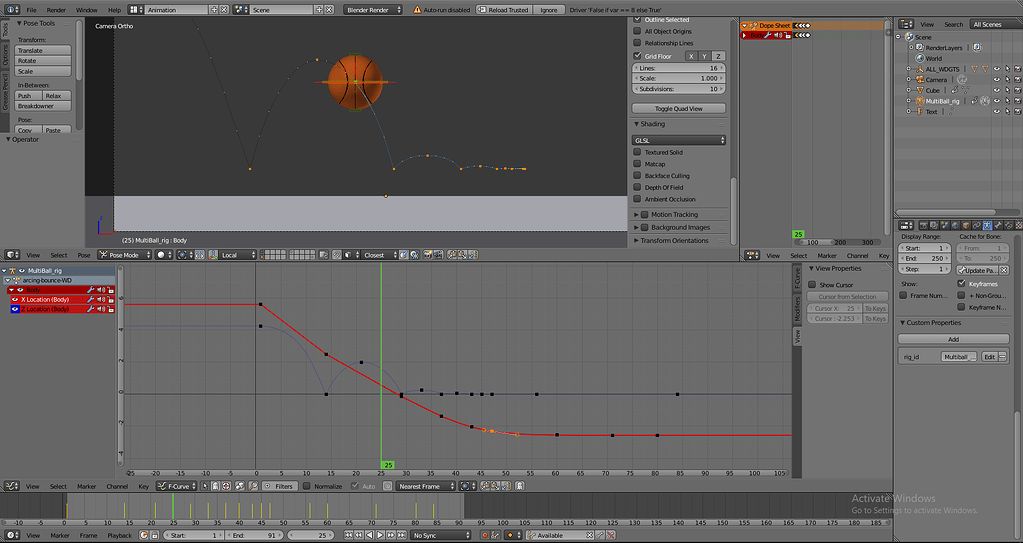This screenshot has height=543, width=1023.
Task: Open the Blender Render engine dropdown
Action: tap(373, 10)
